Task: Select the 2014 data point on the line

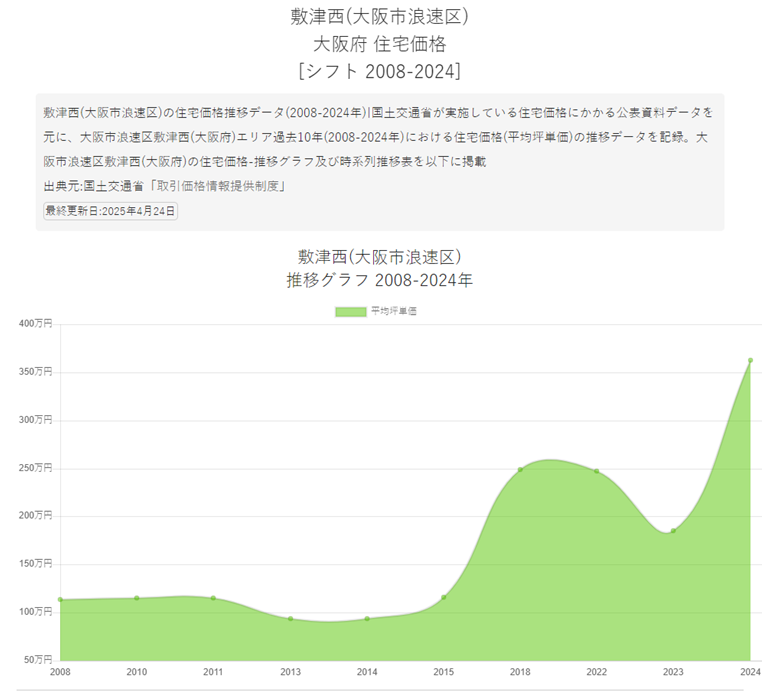Action: pos(367,619)
